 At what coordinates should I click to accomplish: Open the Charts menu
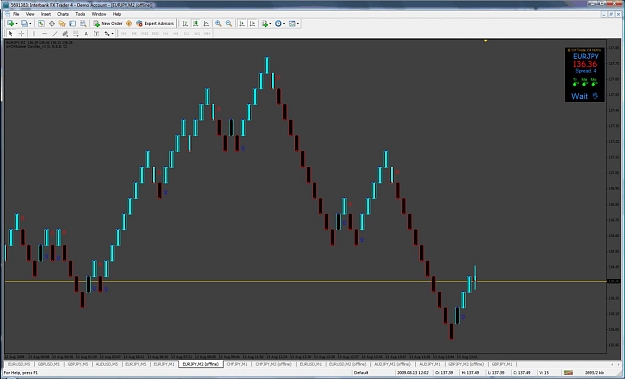point(63,14)
